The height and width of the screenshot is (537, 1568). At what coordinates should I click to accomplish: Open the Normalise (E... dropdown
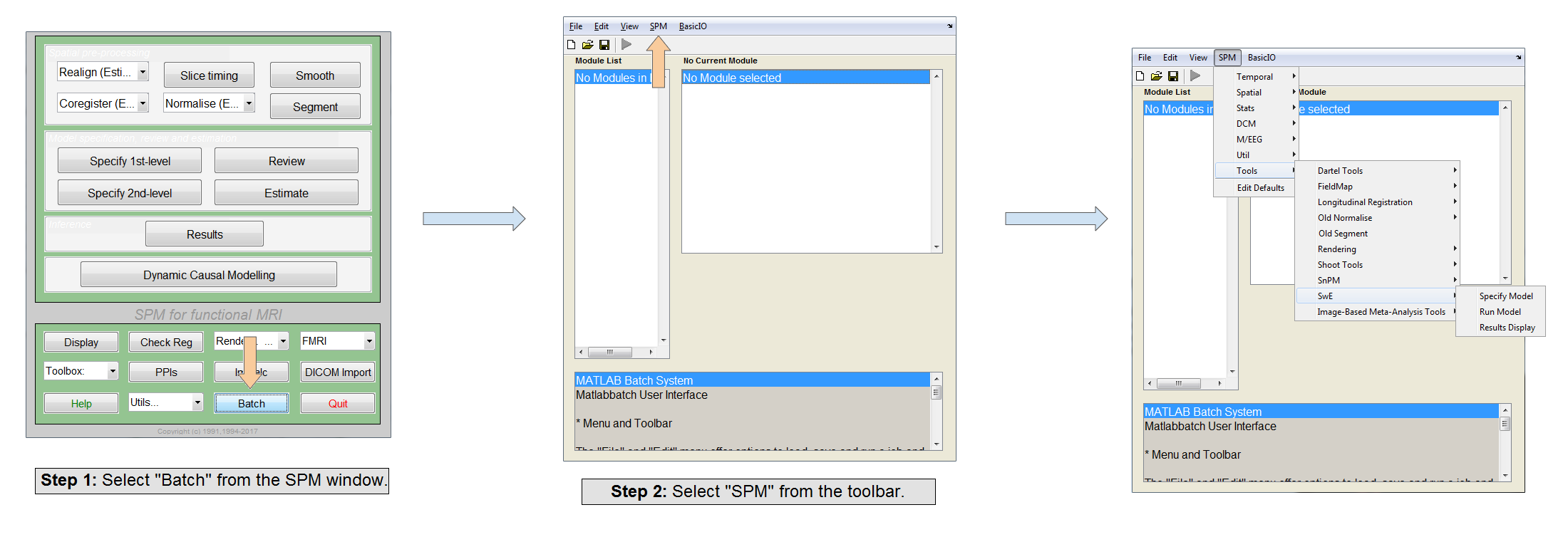(x=249, y=103)
